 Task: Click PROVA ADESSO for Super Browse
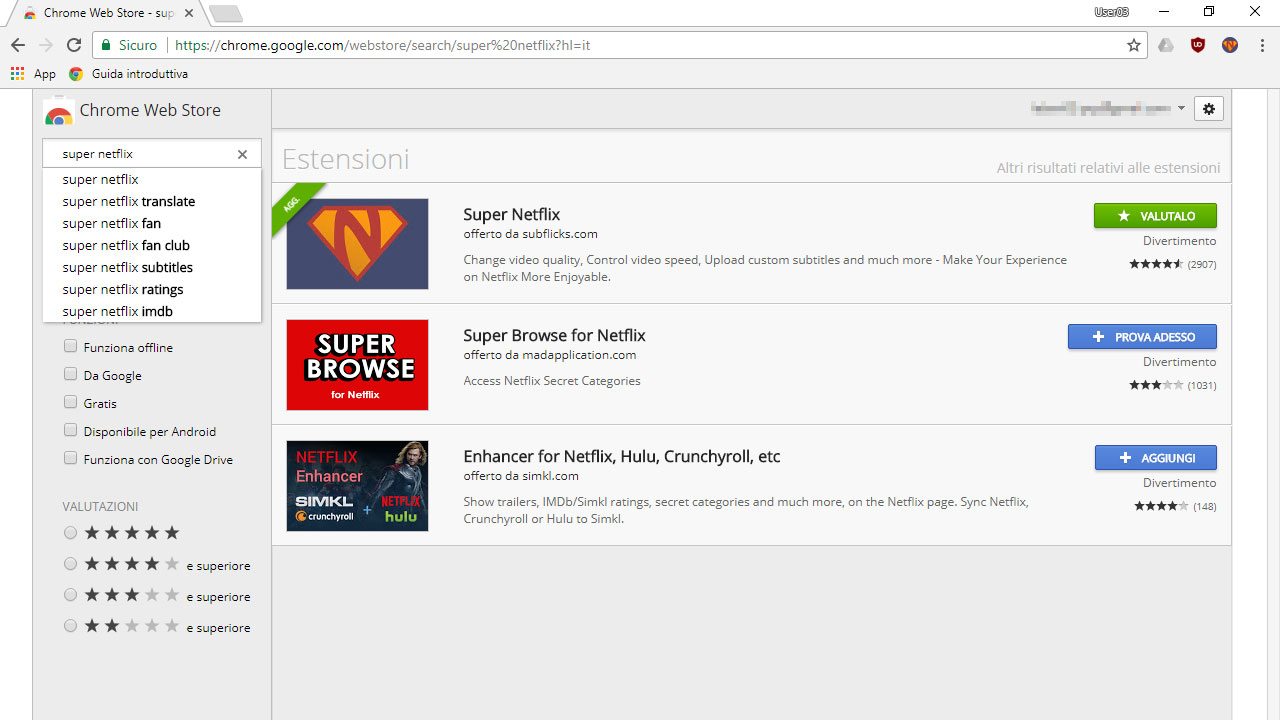tap(1142, 337)
